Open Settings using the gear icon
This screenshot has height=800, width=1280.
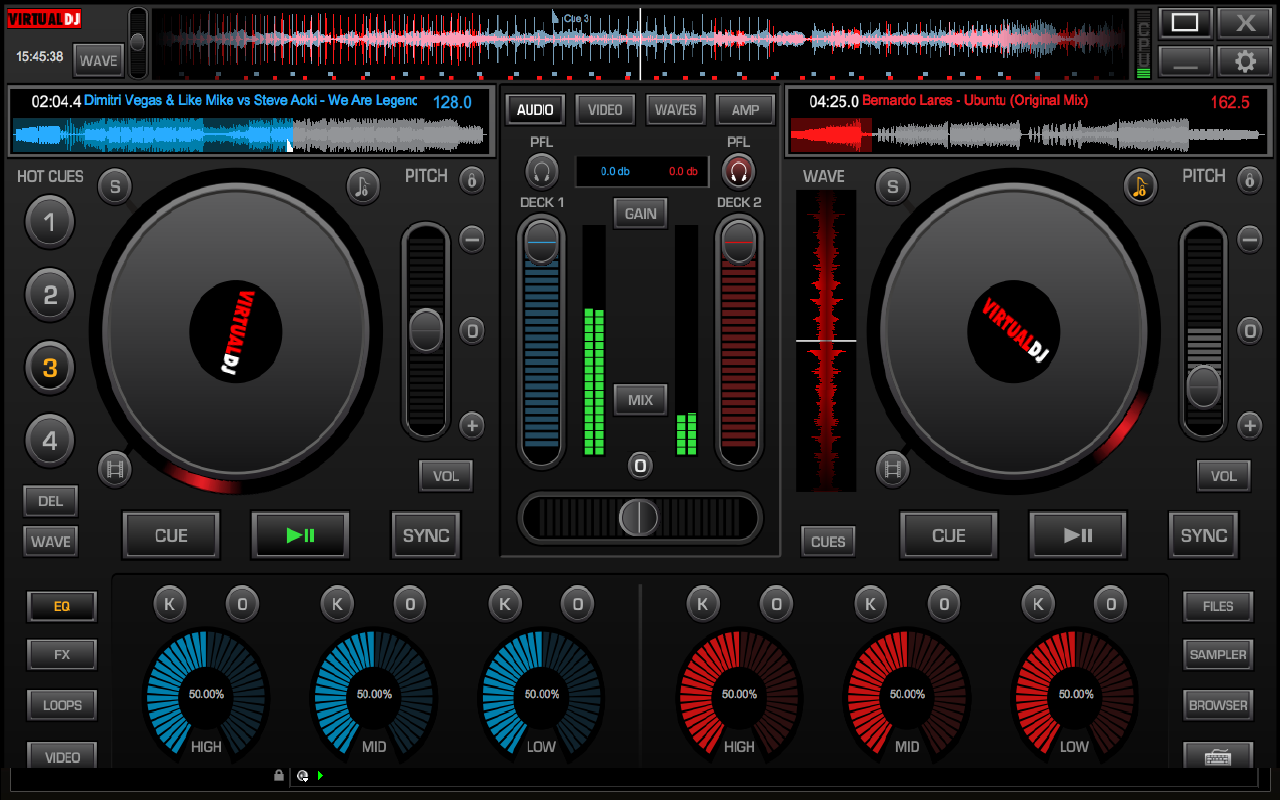[x=1245, y=60]
